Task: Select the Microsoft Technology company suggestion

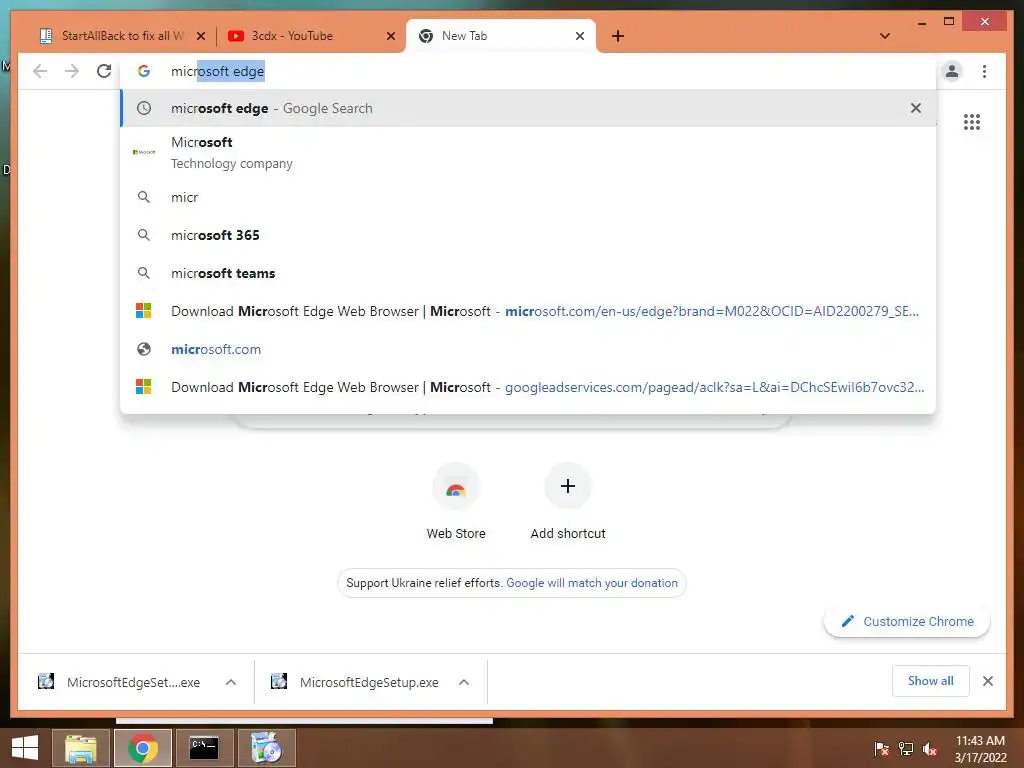Action: [528, 152]
